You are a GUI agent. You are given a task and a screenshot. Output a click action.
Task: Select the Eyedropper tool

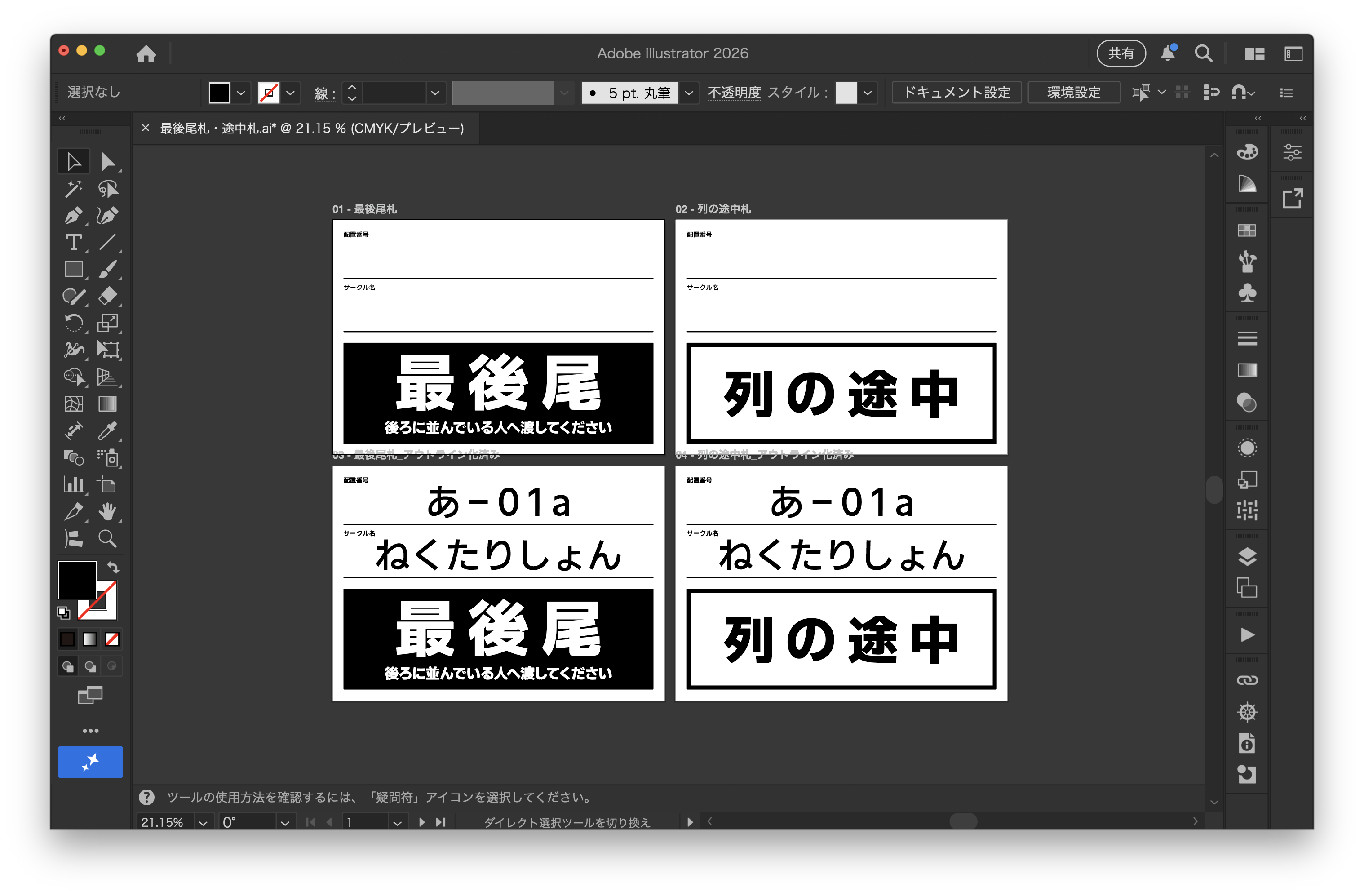108,431
